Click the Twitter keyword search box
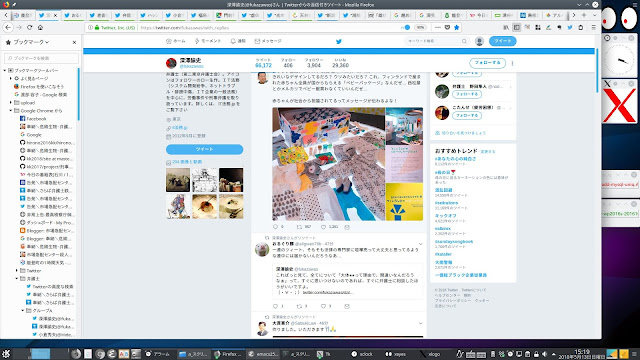The image size is (640, 360). (x=437, y=41)
